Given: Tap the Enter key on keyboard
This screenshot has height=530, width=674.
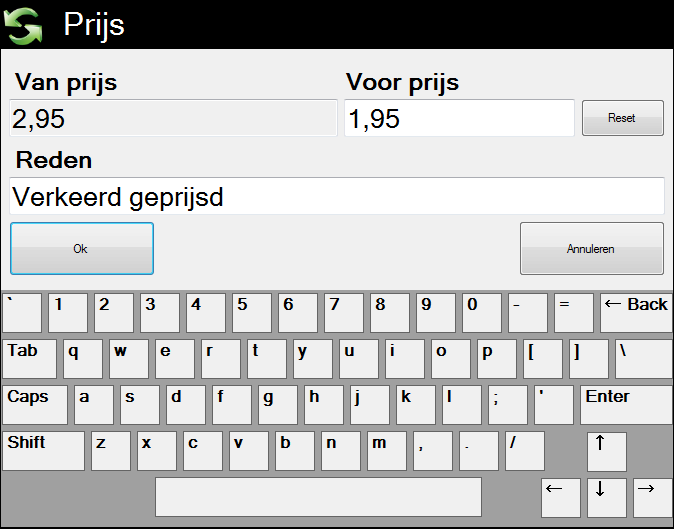Looking at the screenshot, I should (626, 405).
